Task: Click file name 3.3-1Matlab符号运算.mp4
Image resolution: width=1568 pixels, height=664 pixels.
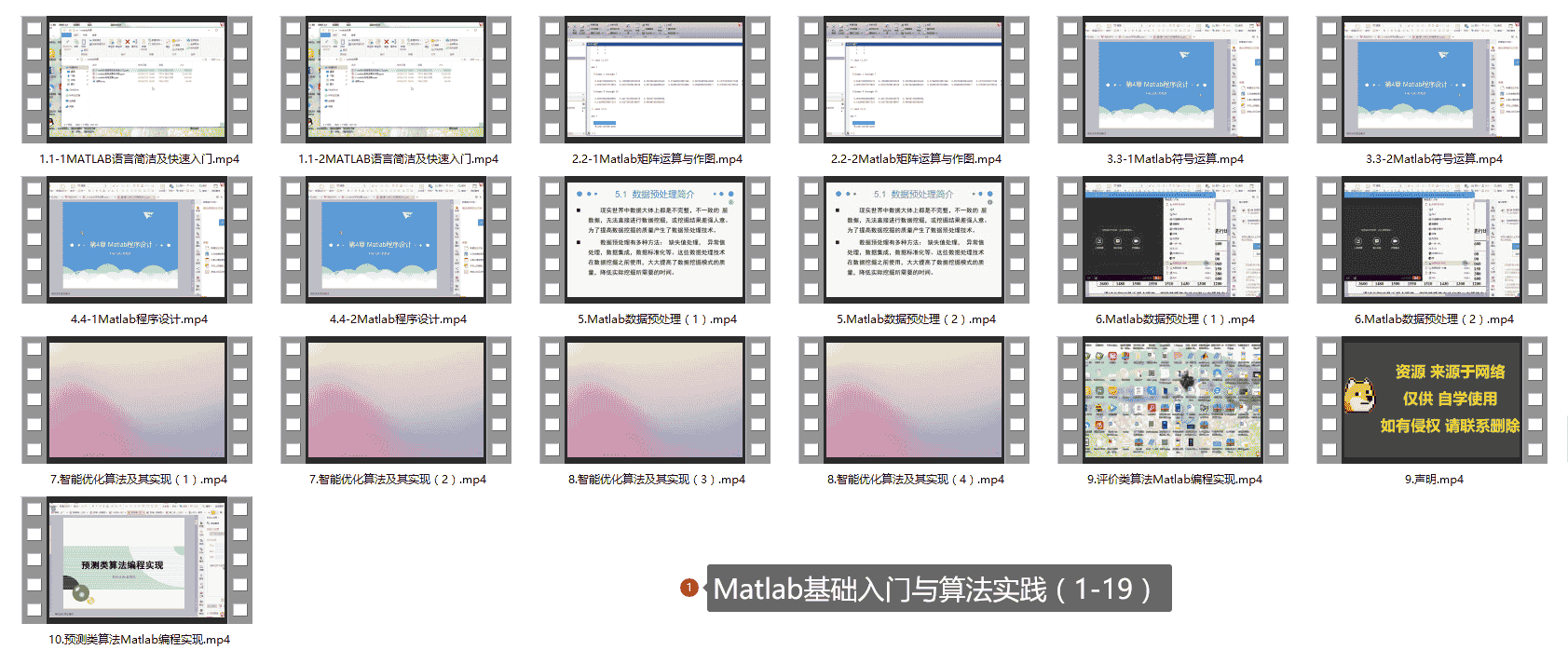Action: (1175, 159)
